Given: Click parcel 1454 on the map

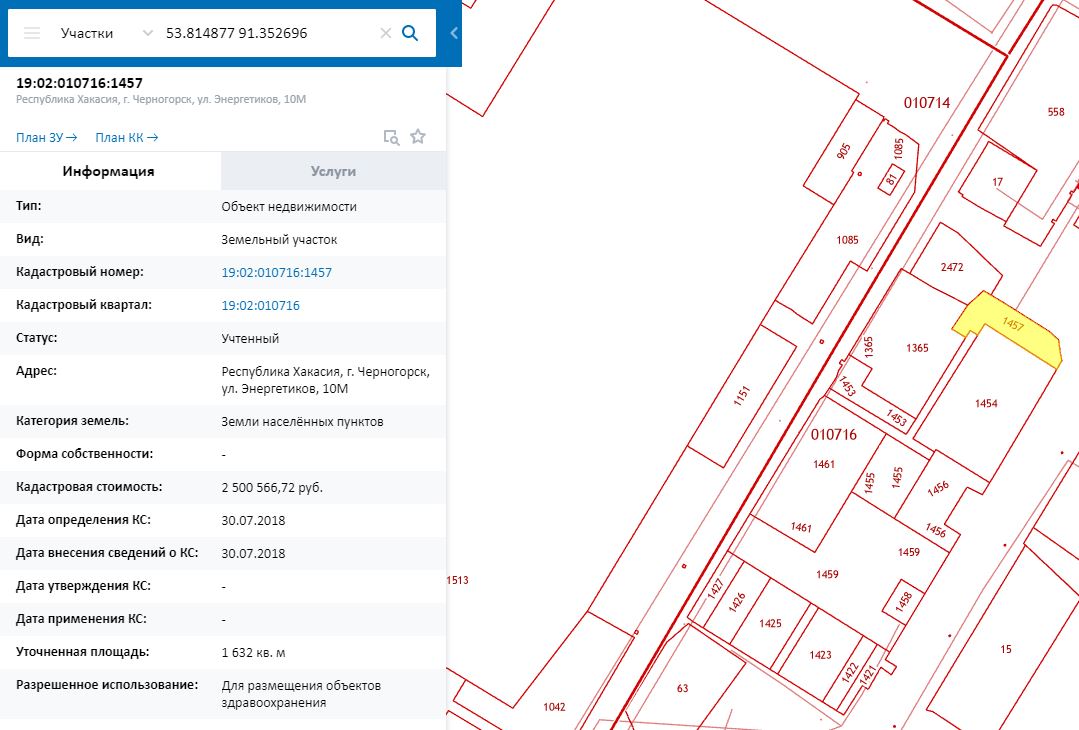Looking at the screenshot, I should [986, 404].
